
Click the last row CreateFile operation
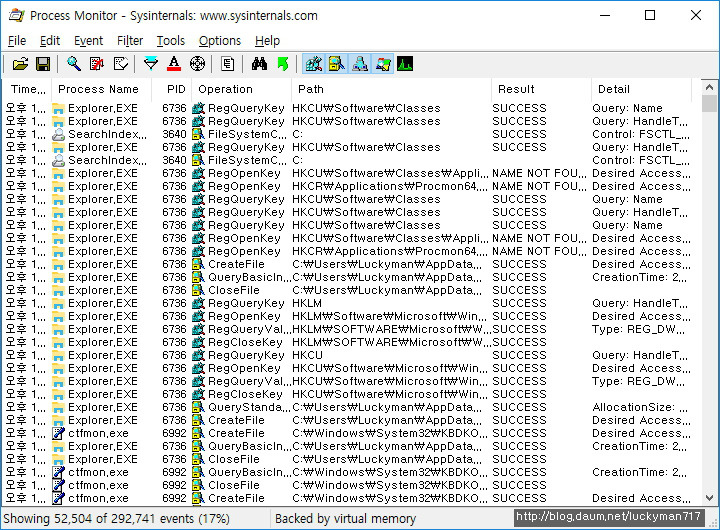pos(236,498)
